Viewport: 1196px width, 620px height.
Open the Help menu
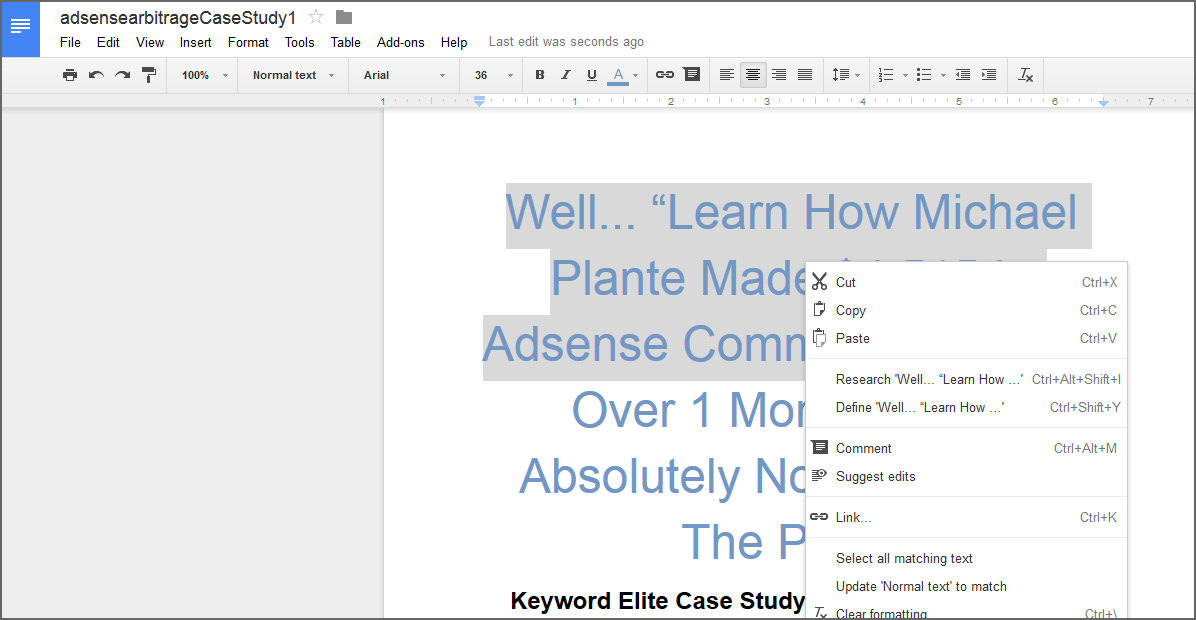(453, 42)
